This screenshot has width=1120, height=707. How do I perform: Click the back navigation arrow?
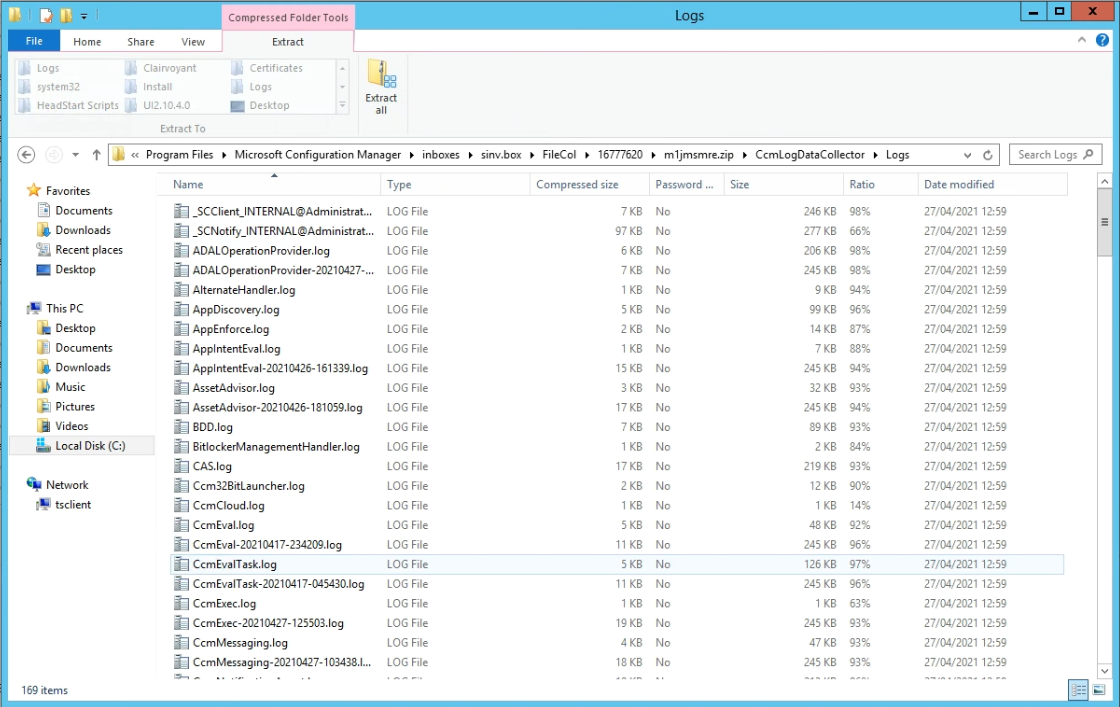(x=27, y=154)
